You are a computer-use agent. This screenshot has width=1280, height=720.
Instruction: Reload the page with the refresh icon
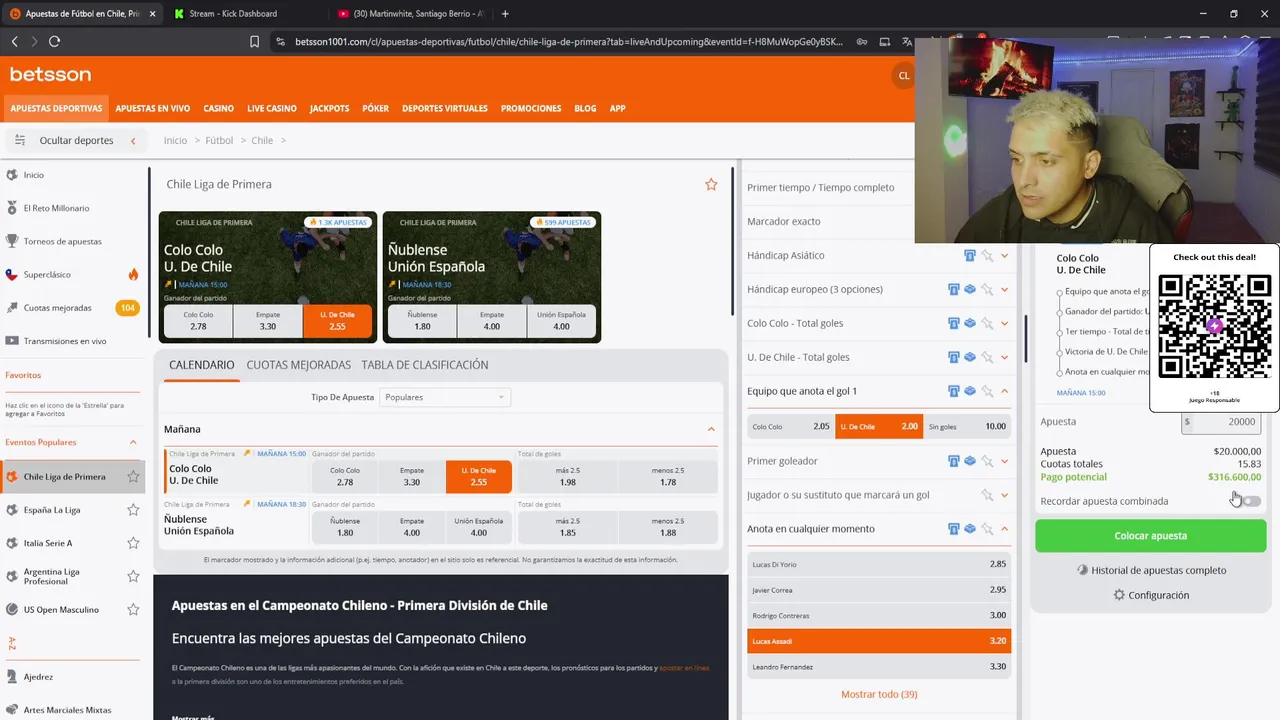click(54, 41)
